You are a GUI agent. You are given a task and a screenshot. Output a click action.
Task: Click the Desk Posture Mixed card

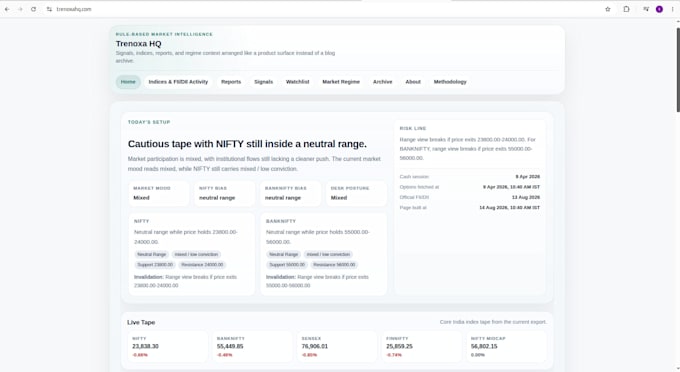356,193
